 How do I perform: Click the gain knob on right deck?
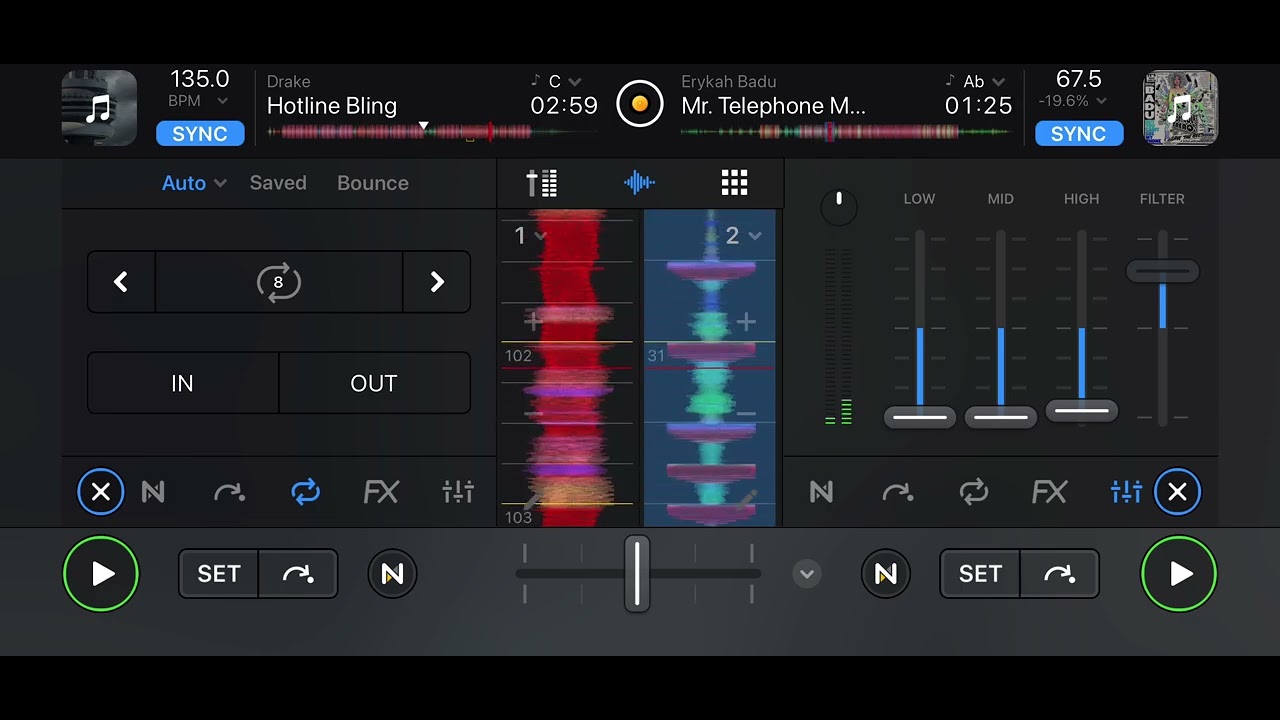(x=839, y=207)
